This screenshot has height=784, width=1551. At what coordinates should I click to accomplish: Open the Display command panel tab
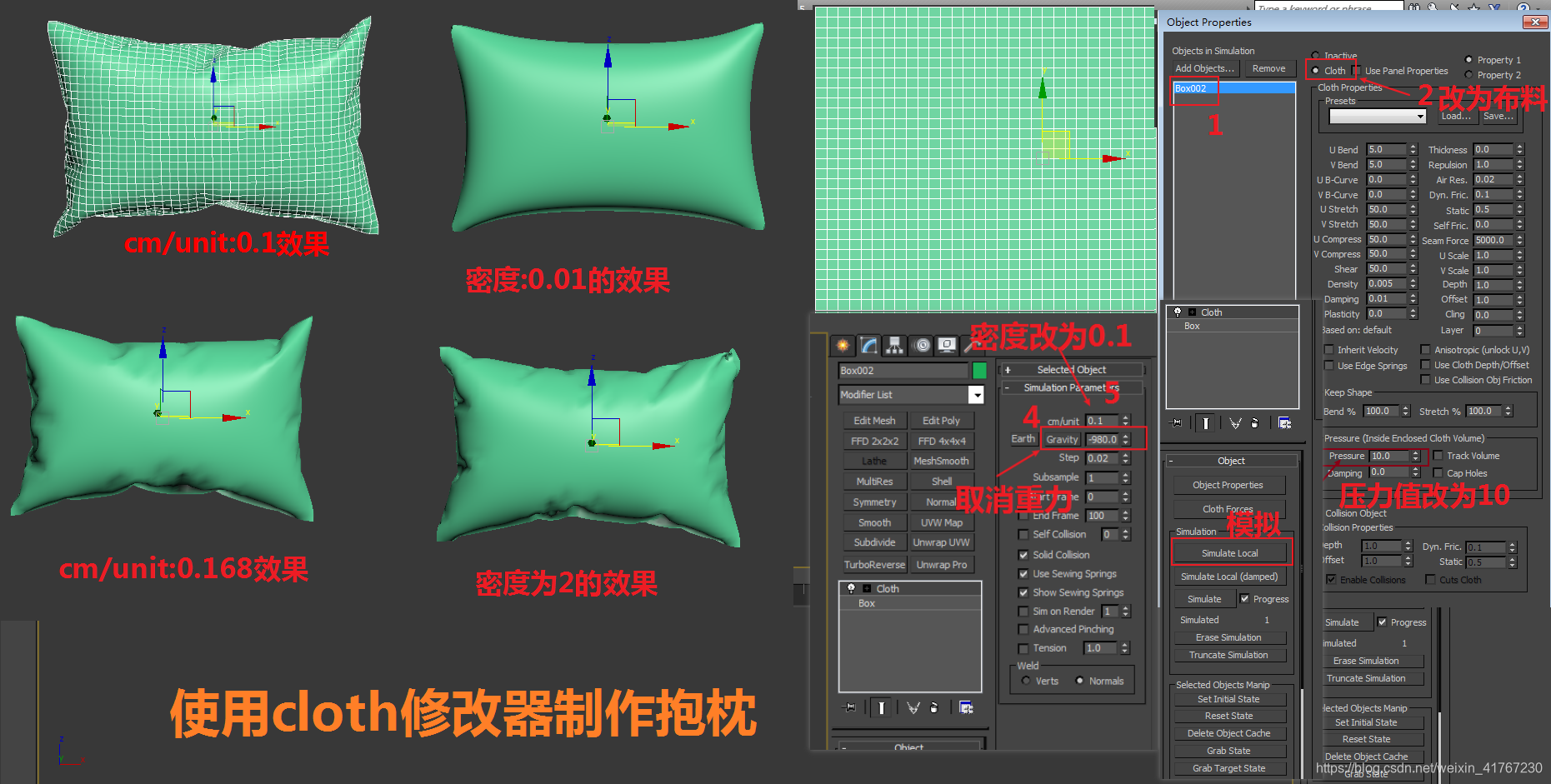948,345
